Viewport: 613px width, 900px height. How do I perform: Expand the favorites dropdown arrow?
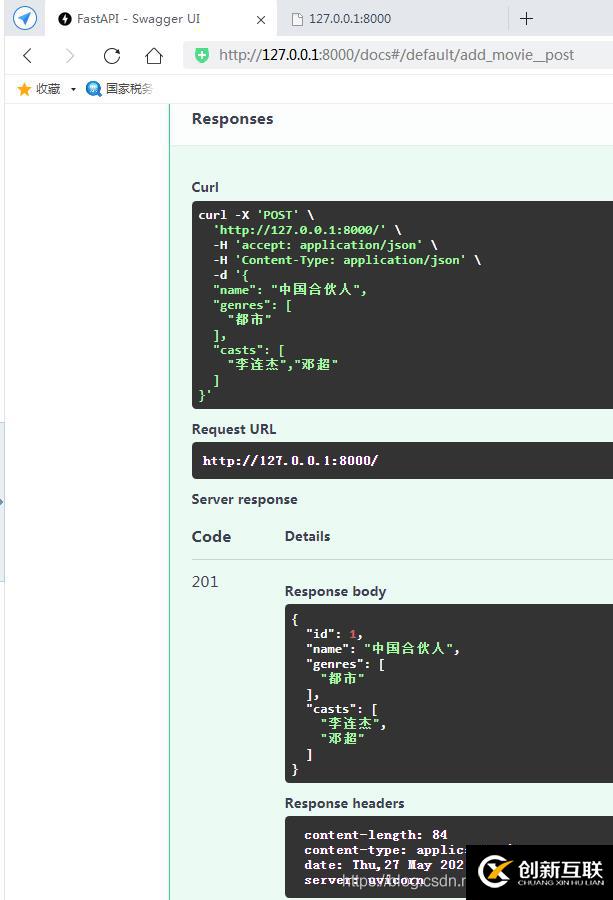coord(73,89)
